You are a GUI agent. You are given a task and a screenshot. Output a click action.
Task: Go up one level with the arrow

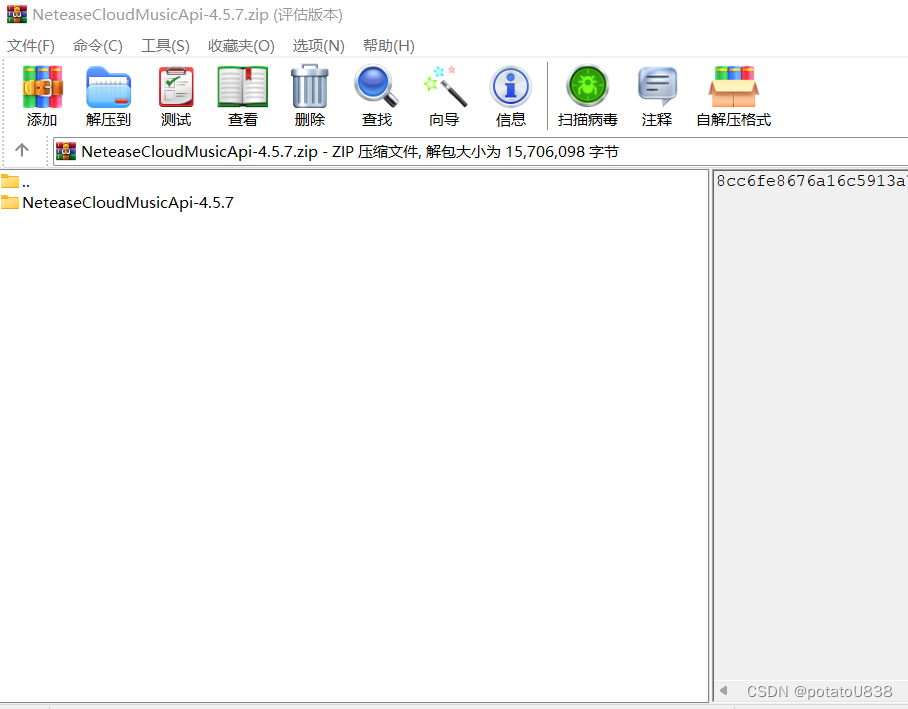[x=22, y=151]
